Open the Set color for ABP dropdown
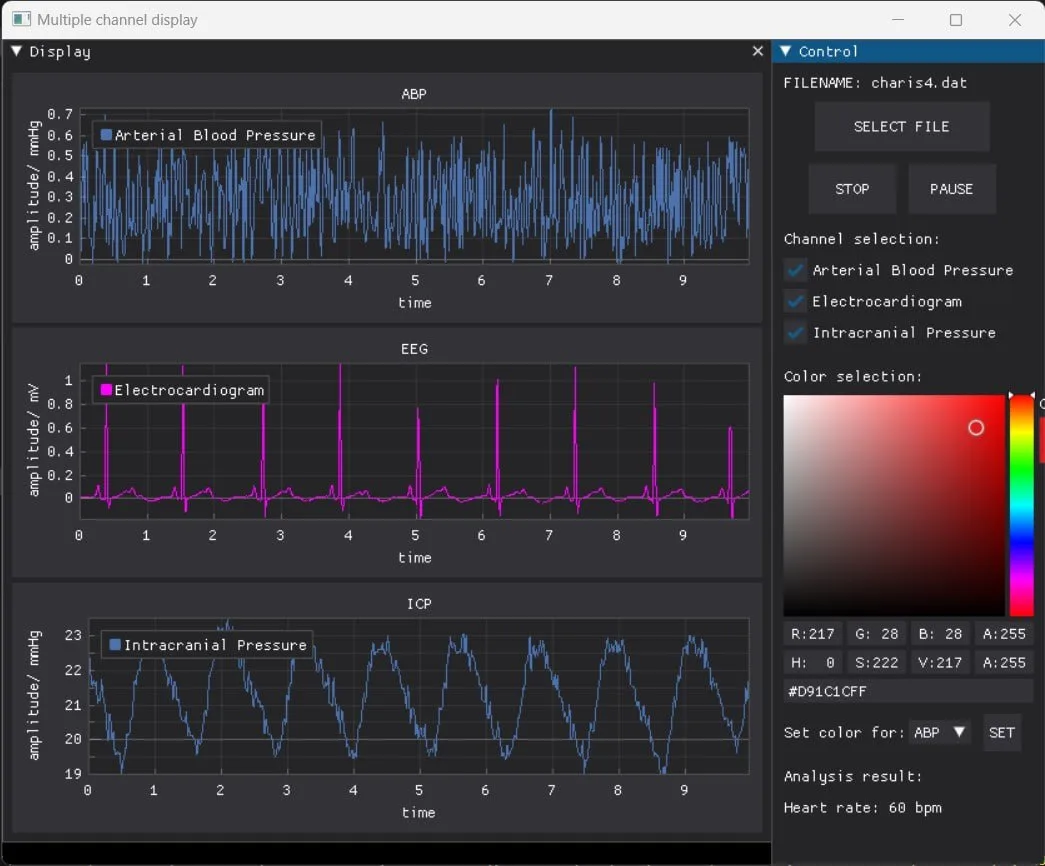The width and height of the screenshot is (1045, 866). [940, 733]
